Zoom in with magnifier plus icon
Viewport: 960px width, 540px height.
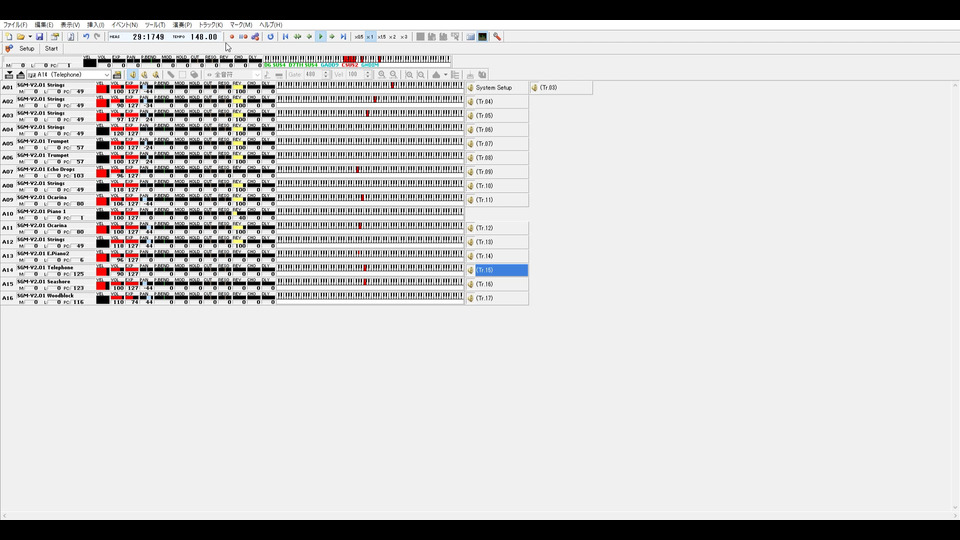(381, 75)
